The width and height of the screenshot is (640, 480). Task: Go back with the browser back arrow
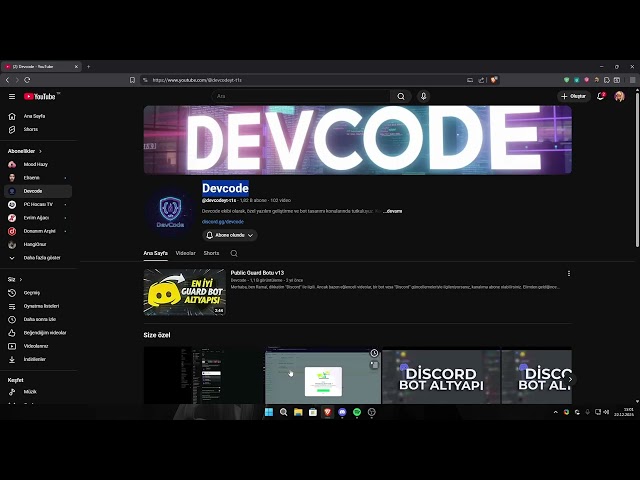point(7,80)
